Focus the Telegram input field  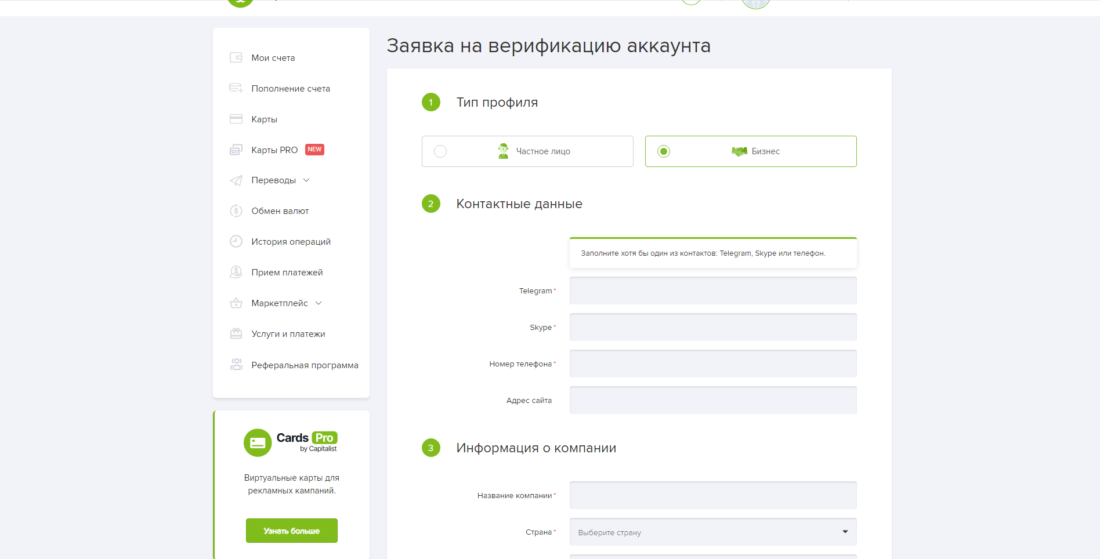(713, 290)
